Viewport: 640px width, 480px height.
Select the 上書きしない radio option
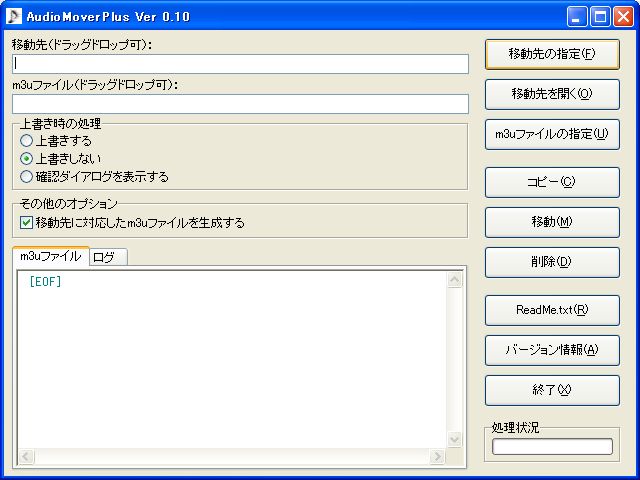coord(27,159)
